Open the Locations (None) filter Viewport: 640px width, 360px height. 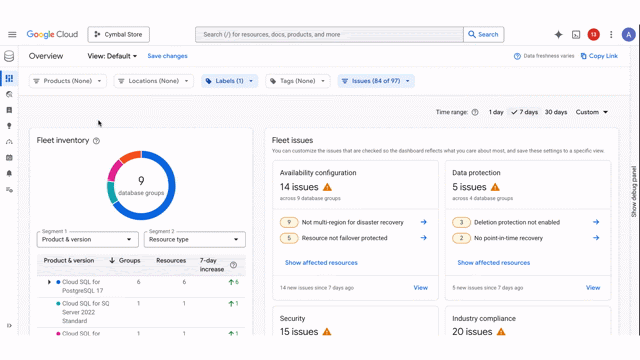click(x=153, y=81)
